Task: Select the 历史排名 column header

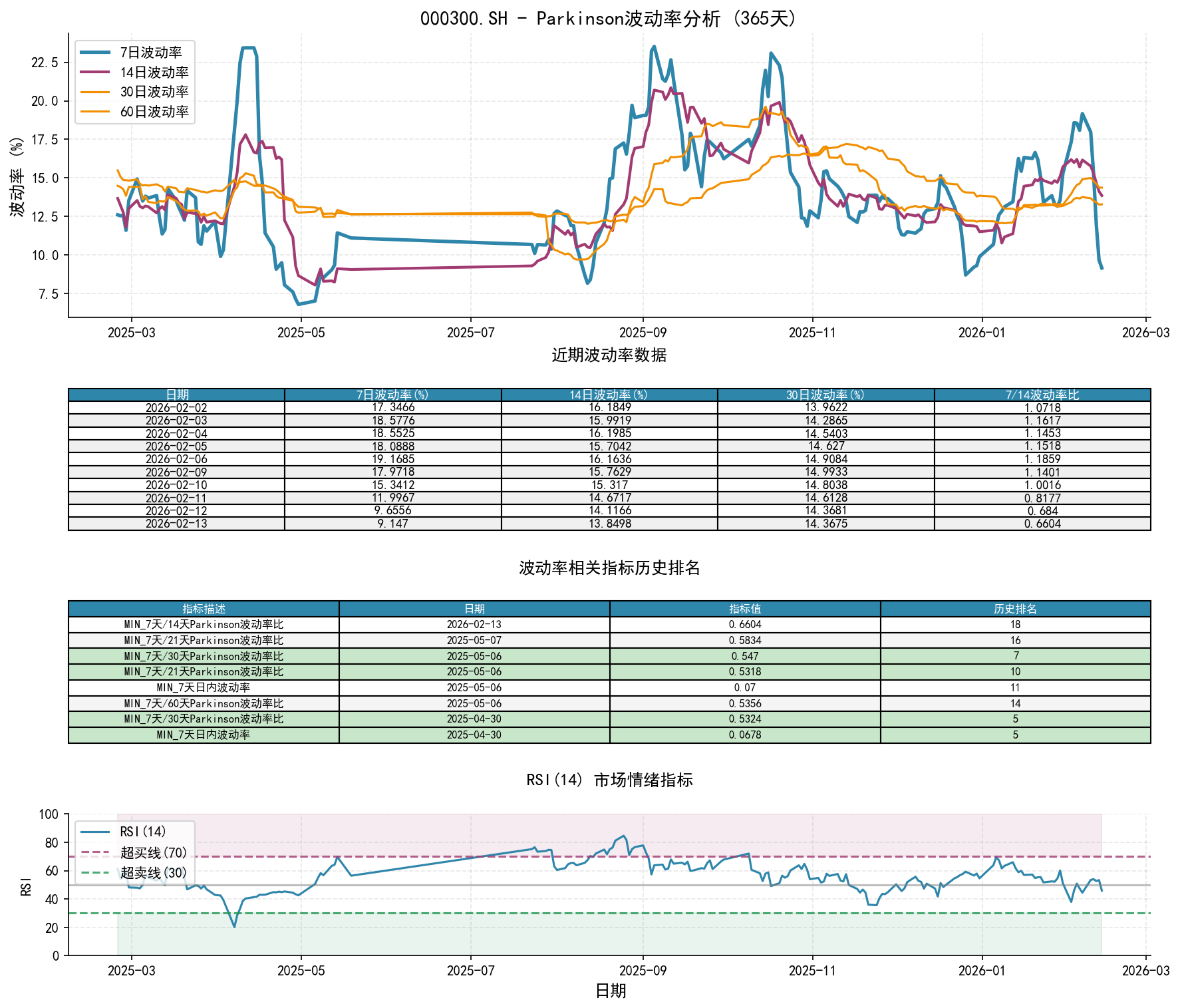Action: click(1015, 609)
